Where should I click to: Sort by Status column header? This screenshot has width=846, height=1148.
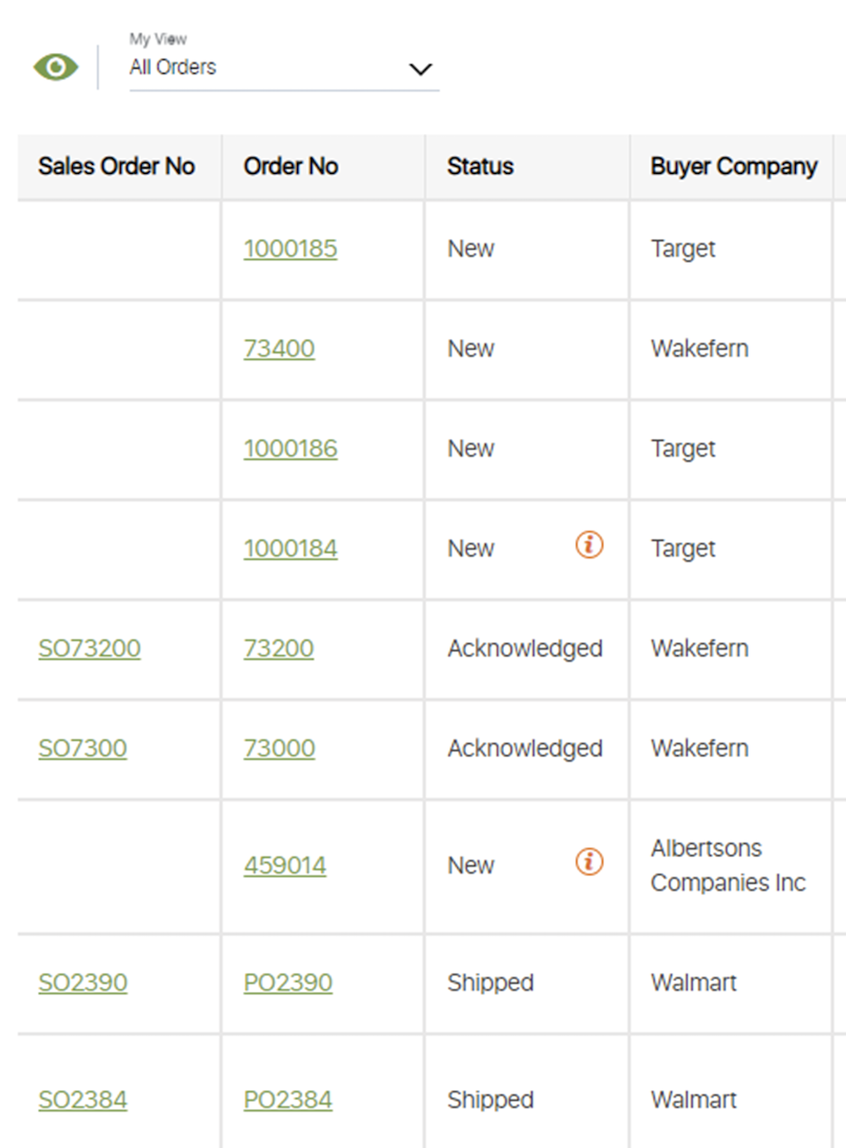(480, 167)
